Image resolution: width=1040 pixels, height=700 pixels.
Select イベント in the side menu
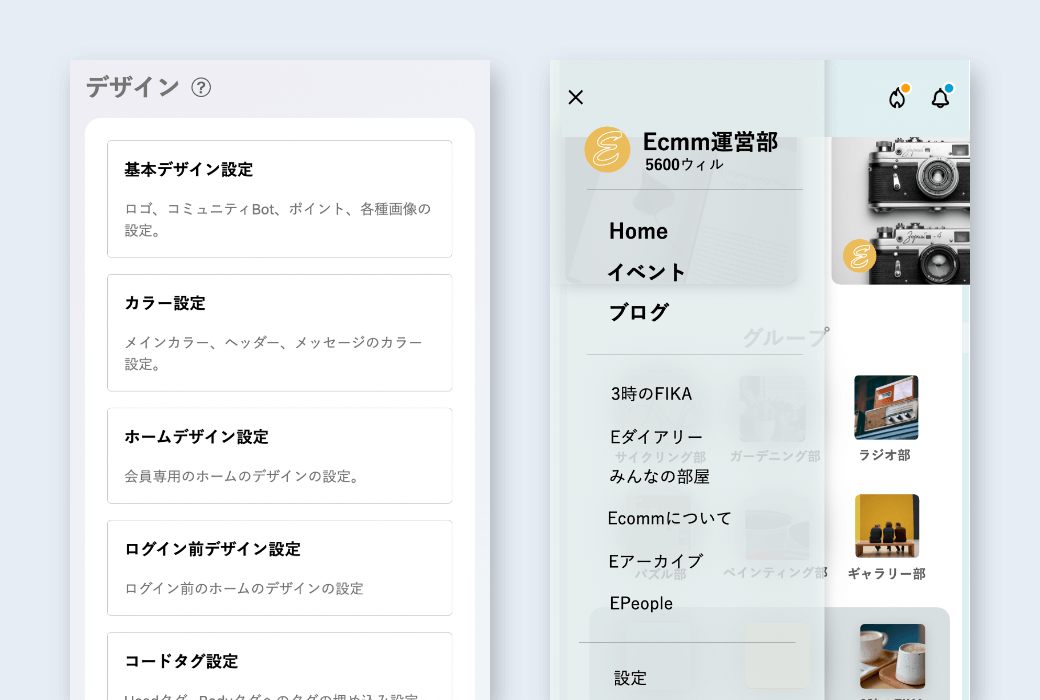pos(646,272)
